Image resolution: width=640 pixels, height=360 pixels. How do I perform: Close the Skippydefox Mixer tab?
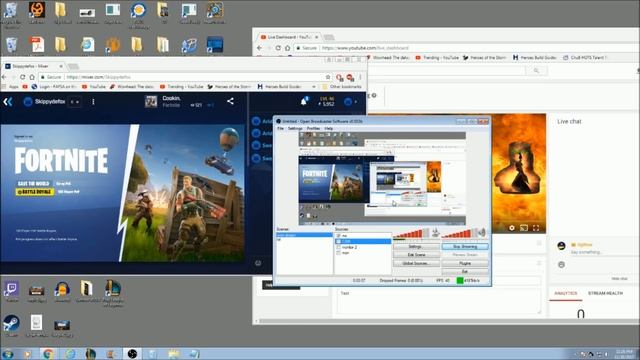tap(61, 66)
